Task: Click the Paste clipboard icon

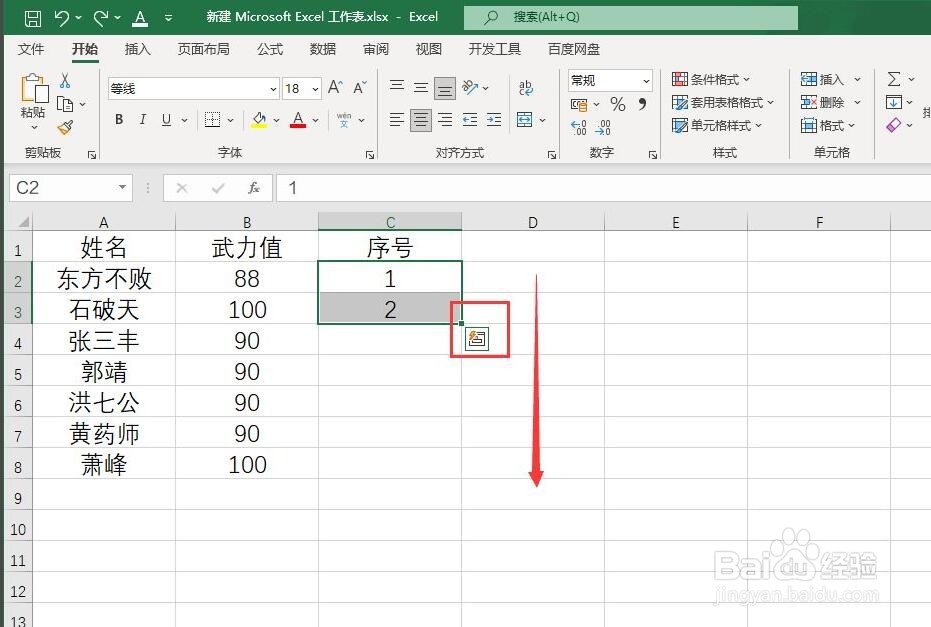Action: (34, 89)
